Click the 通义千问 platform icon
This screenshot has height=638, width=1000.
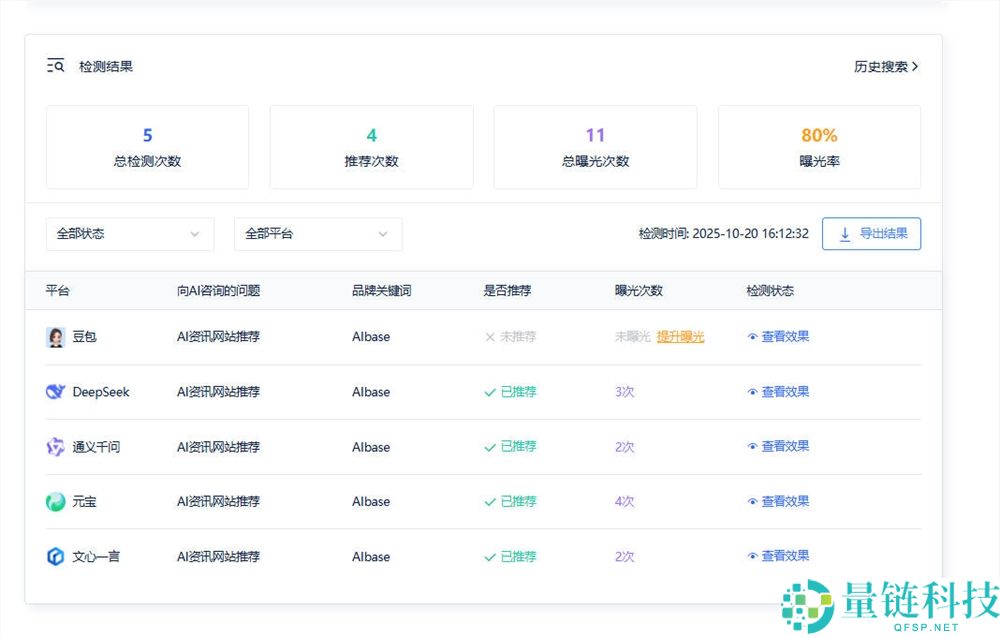pos(55,447)
